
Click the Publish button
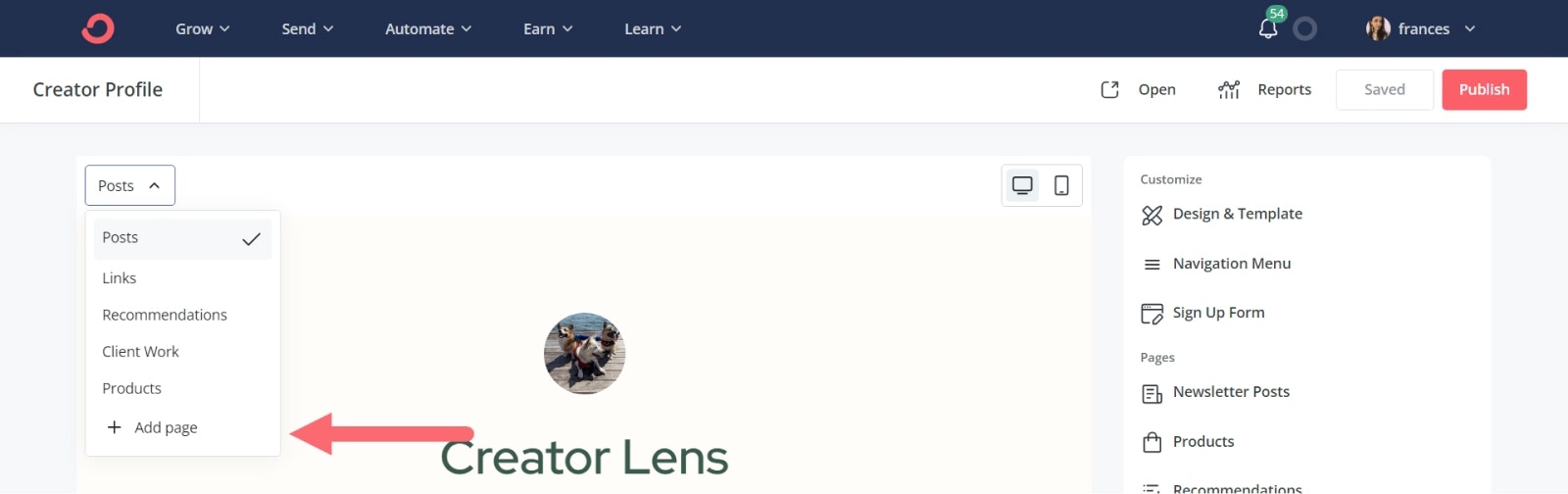tap(1484, 89)
